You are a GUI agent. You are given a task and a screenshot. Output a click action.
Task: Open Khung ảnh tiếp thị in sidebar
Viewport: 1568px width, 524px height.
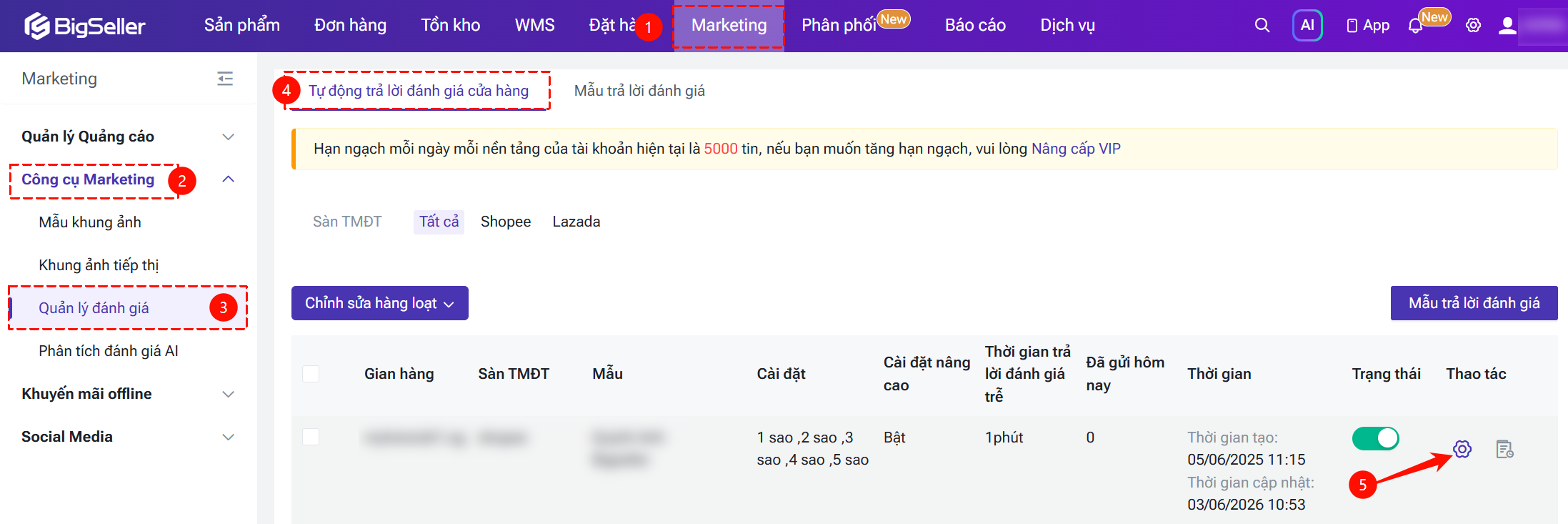point(99,265)
